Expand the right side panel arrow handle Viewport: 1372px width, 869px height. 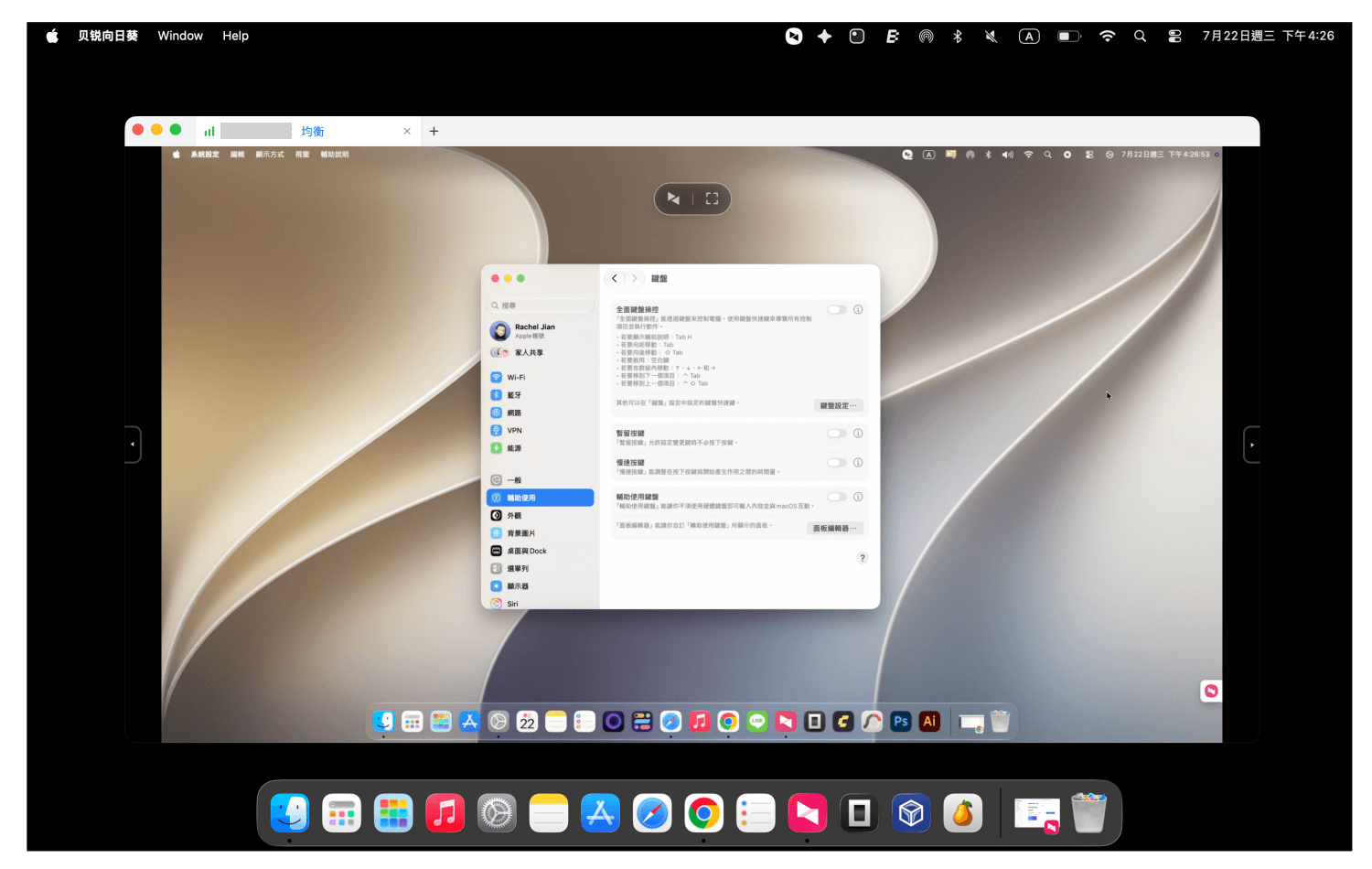coord(1252,445)
